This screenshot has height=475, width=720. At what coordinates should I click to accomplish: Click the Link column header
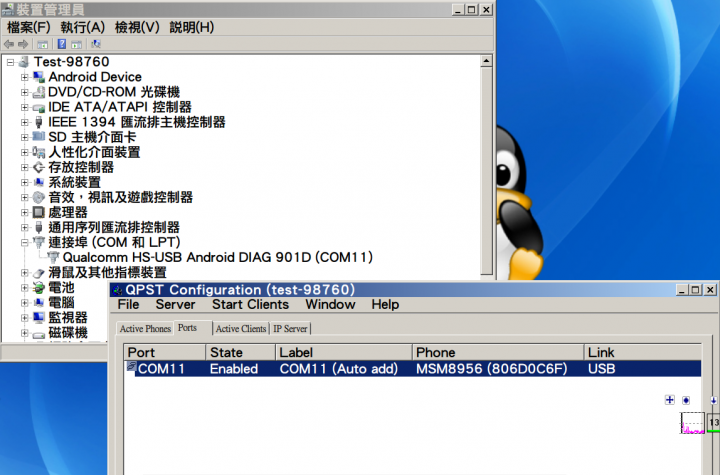pyautogui.click(x=643, y=352)
